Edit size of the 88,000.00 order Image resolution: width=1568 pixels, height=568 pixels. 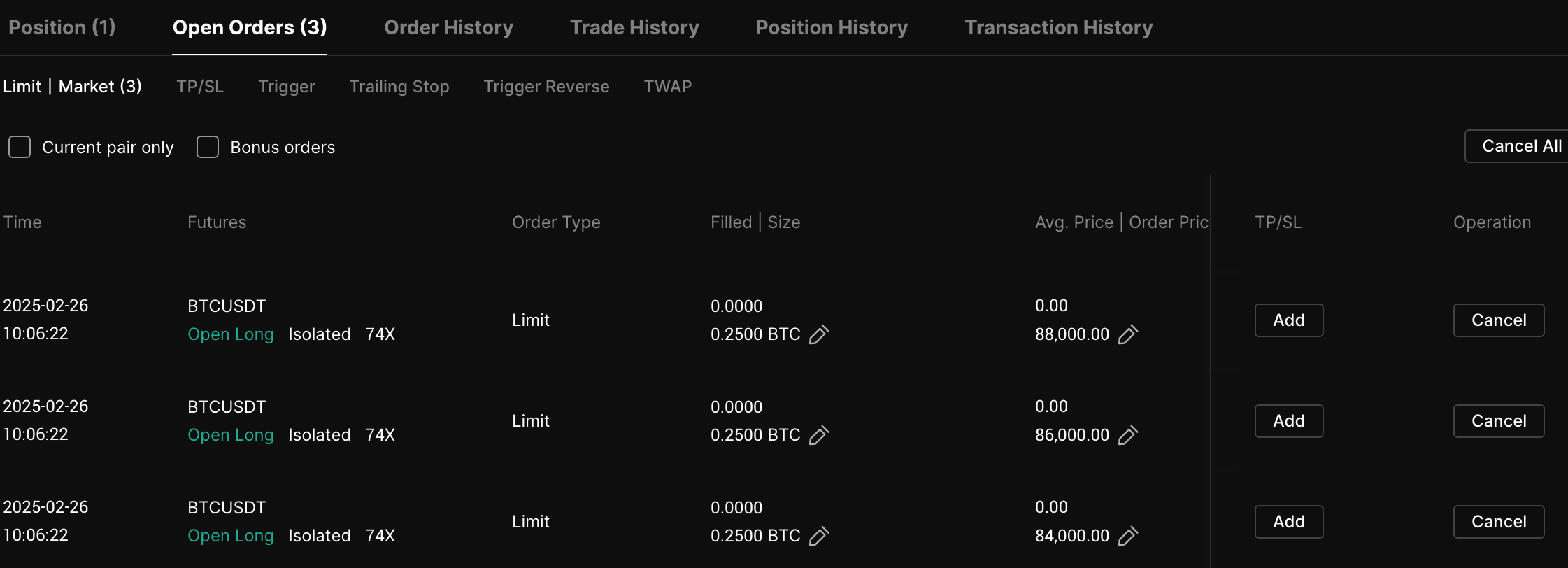coord(819,334)
